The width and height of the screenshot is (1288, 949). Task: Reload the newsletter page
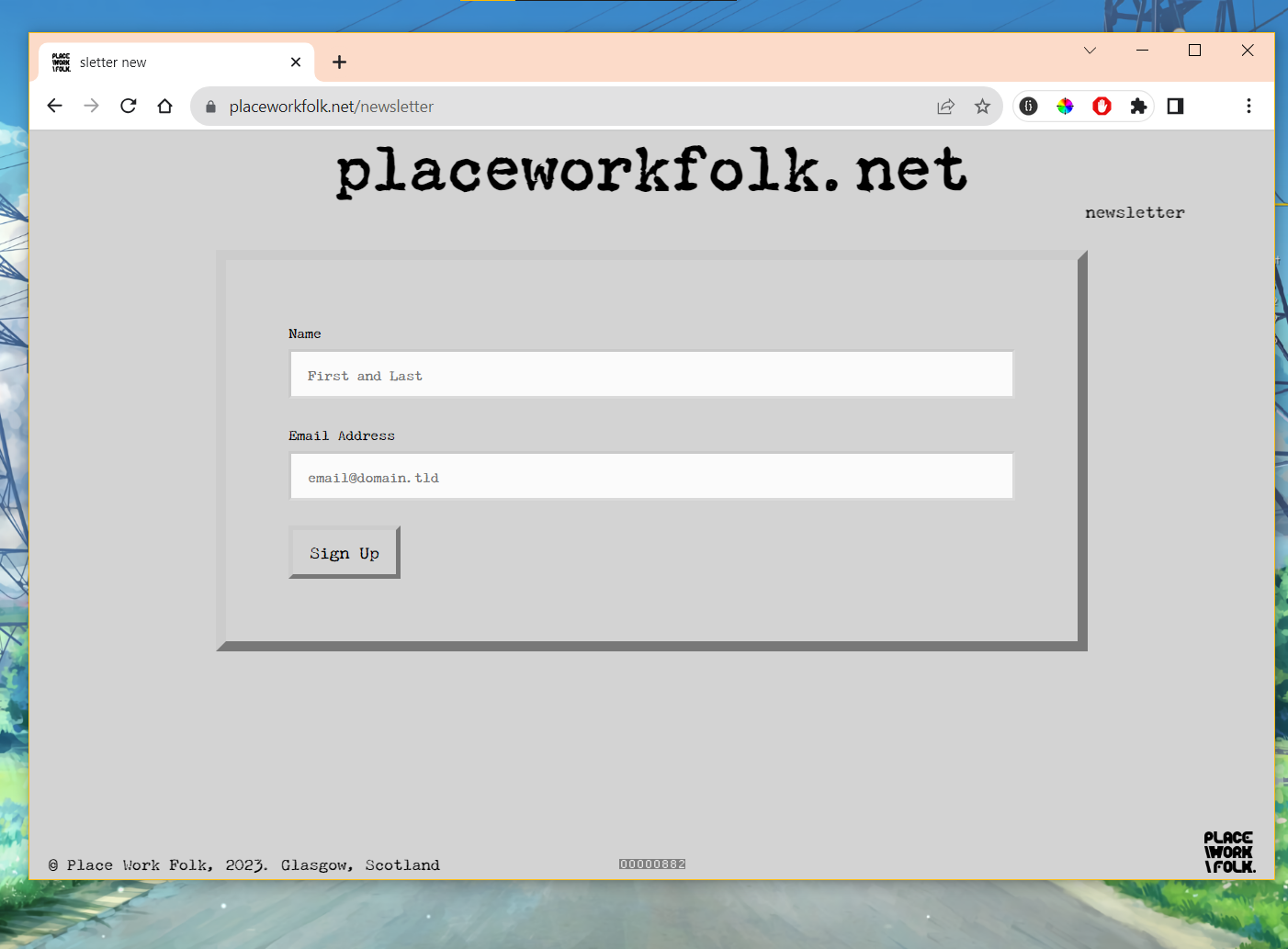(129, 107)
